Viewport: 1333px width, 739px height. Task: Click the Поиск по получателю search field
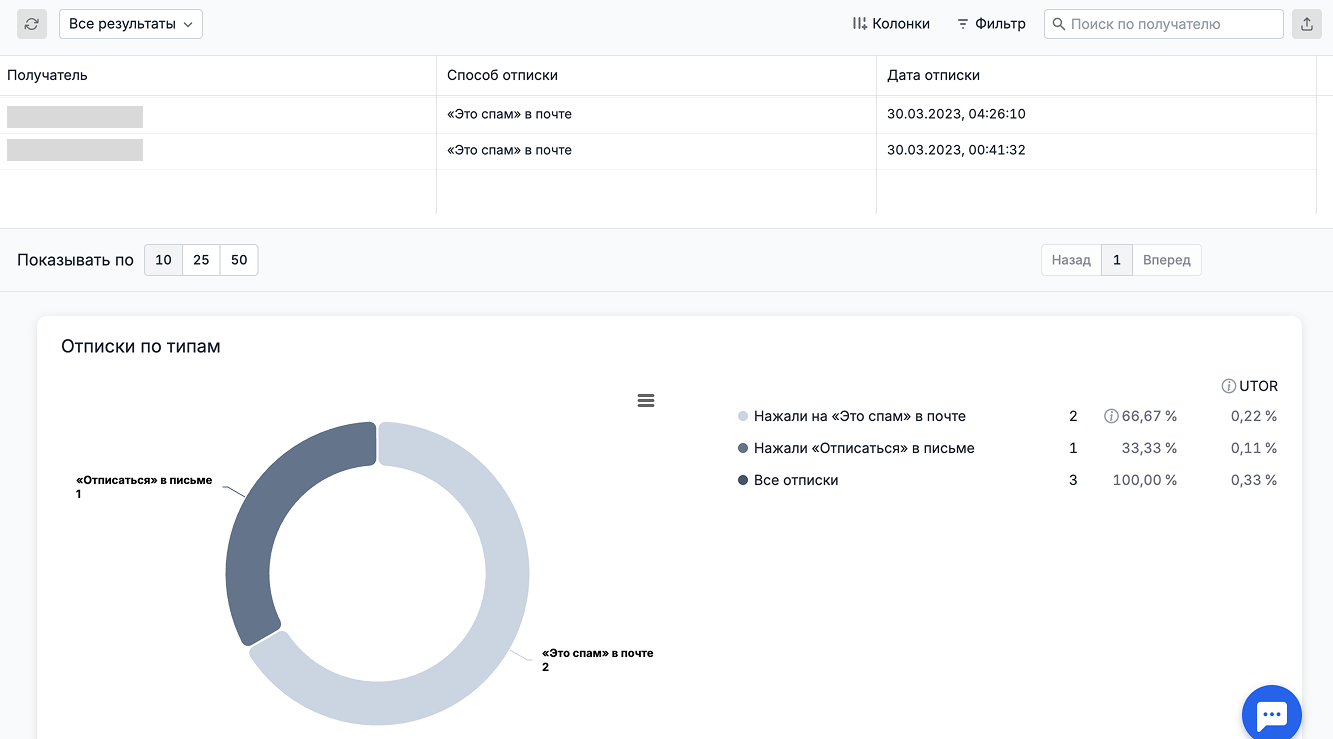1170,24
